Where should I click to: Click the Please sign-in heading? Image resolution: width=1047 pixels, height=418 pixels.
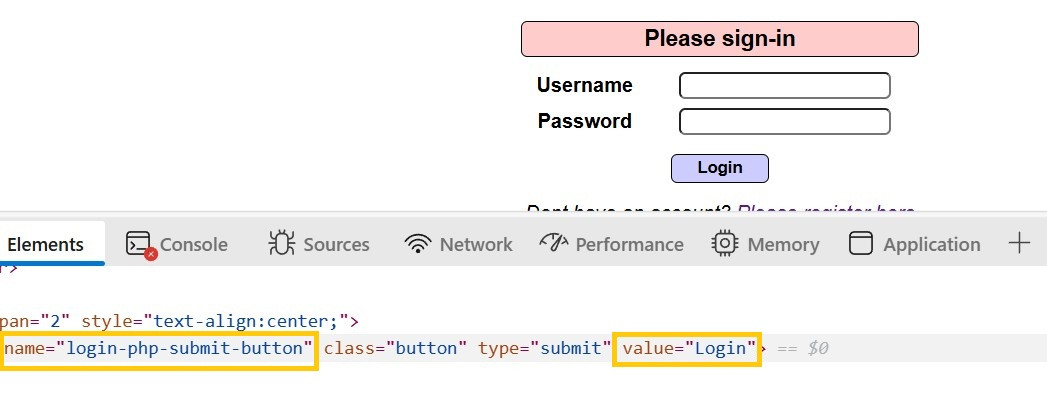[719, 39]
